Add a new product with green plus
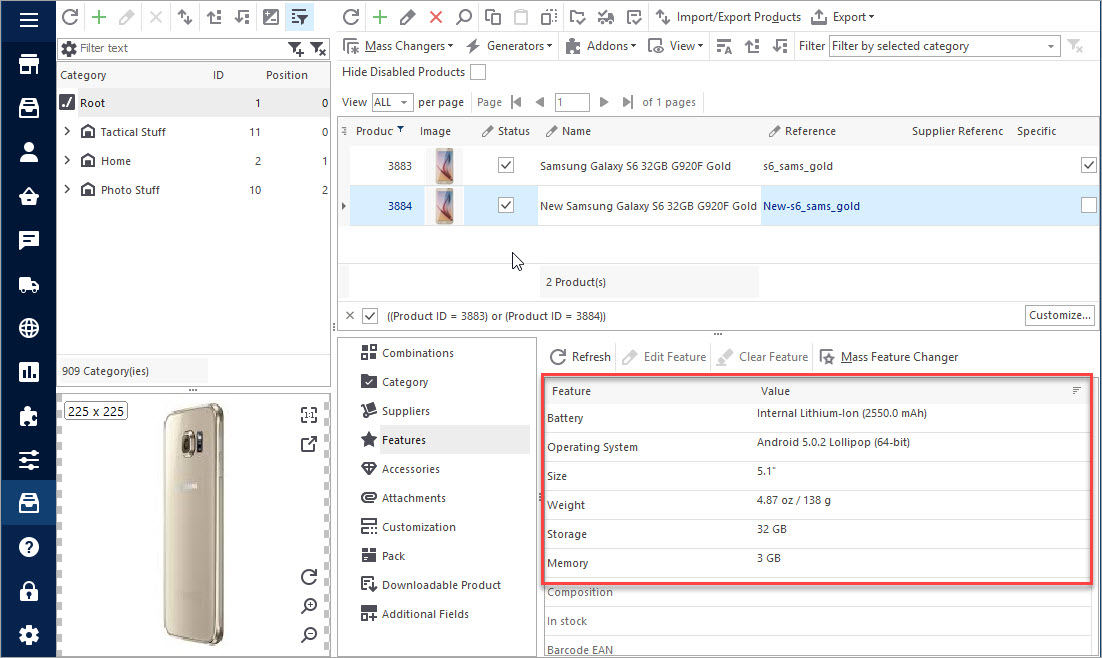This screenshot has width=1102, height=658. click(x=380, y=17)
